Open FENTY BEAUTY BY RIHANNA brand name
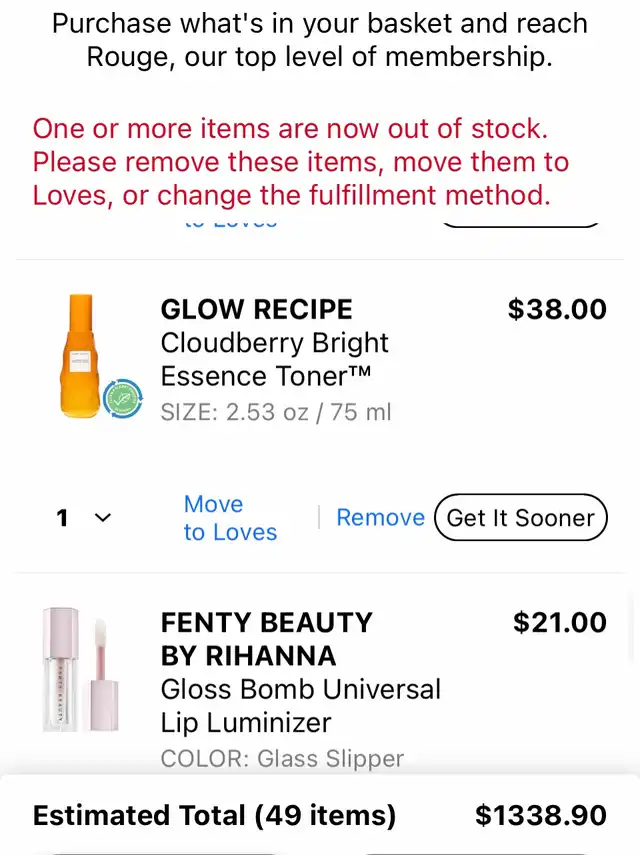Image resolution: width=640 pixels, height=855 pixels. tap(267, 639)
